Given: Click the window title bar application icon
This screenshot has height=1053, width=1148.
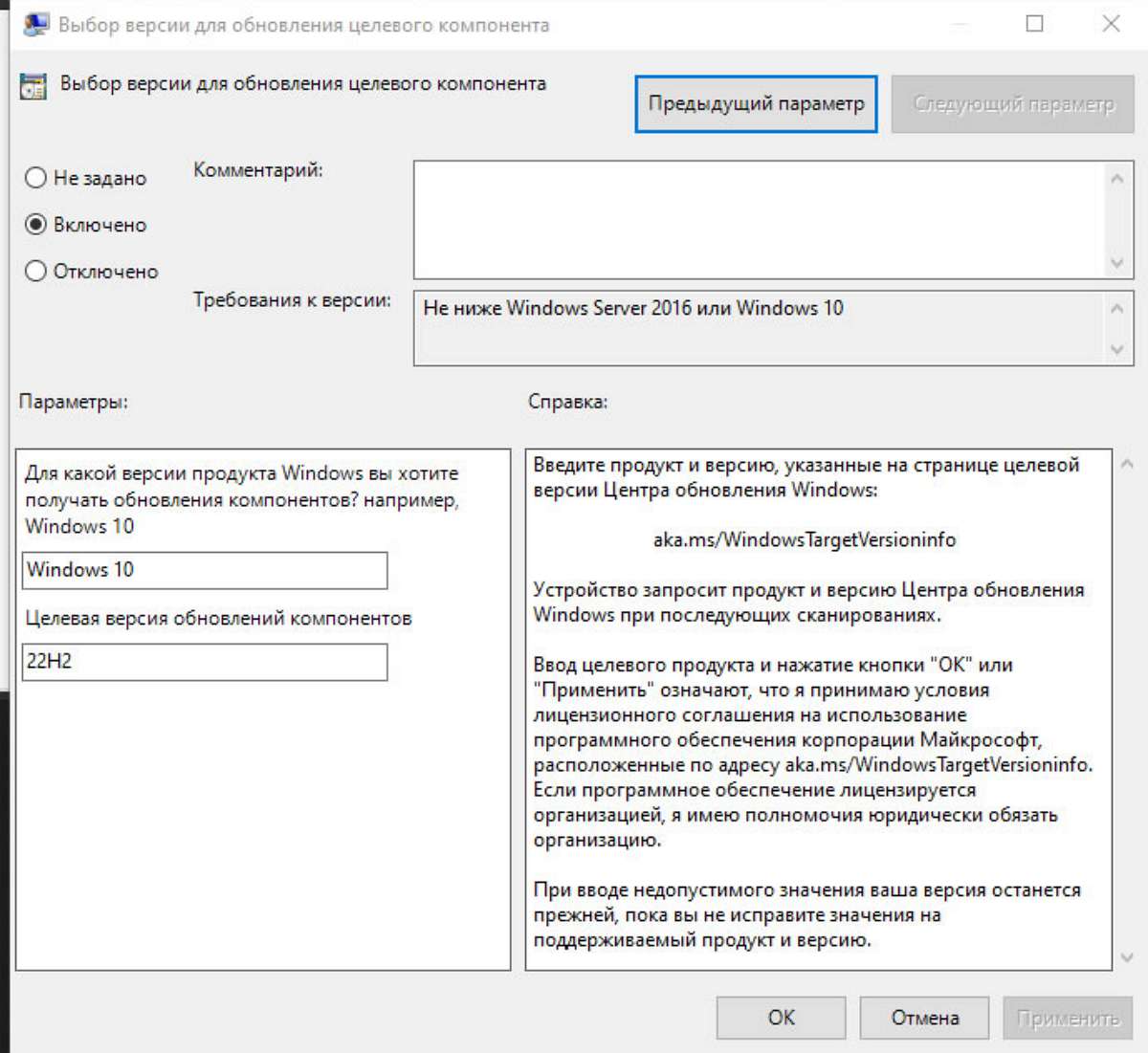Looking at the screenshot, I should (35, 25).
